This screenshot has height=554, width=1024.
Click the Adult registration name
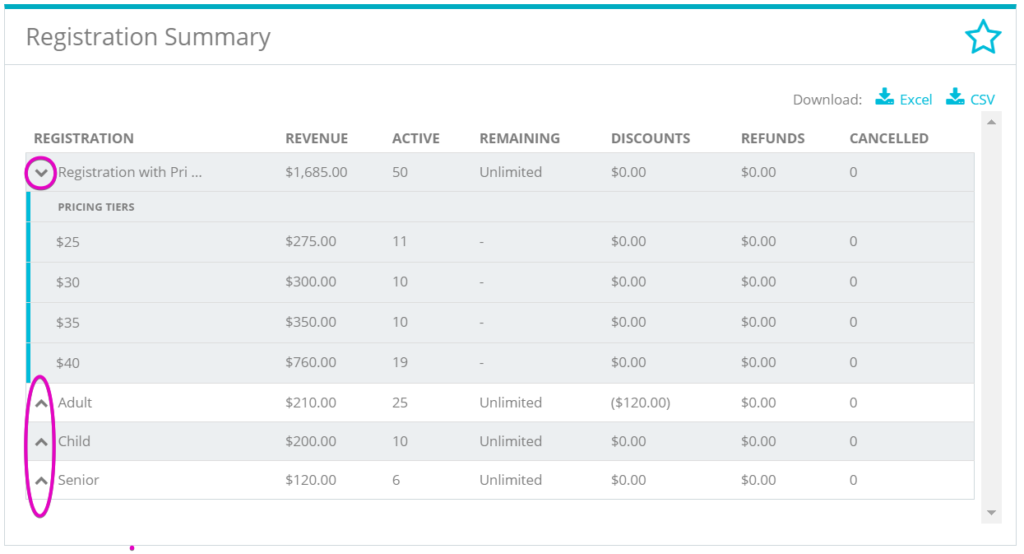tap(75, 402)
